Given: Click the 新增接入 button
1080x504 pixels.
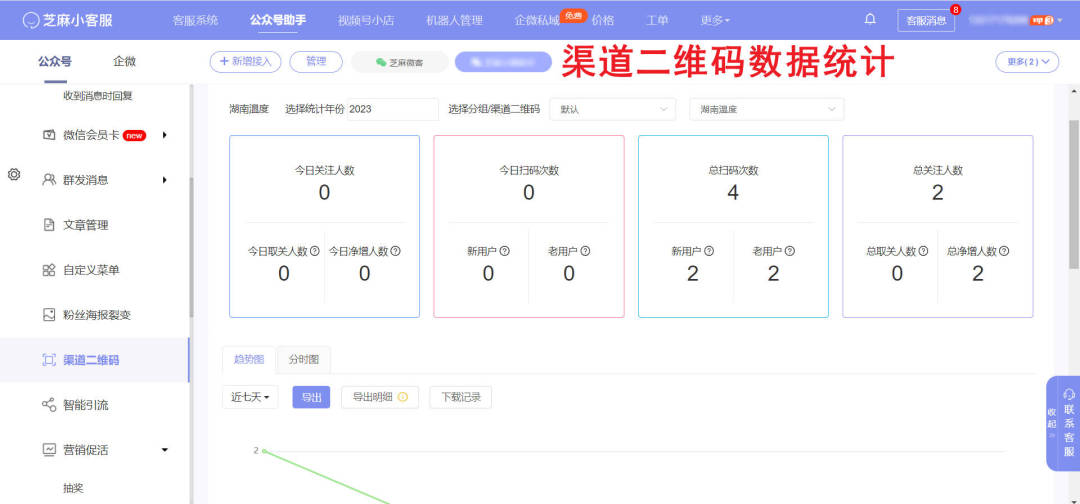Looking at the screenshot, I should [246, 61].
